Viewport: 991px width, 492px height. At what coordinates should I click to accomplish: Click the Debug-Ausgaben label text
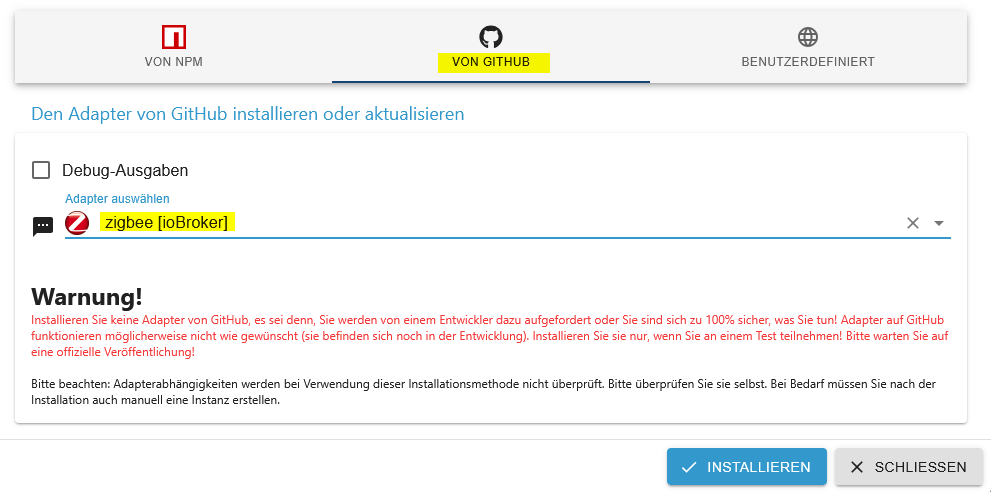[125, 170]
